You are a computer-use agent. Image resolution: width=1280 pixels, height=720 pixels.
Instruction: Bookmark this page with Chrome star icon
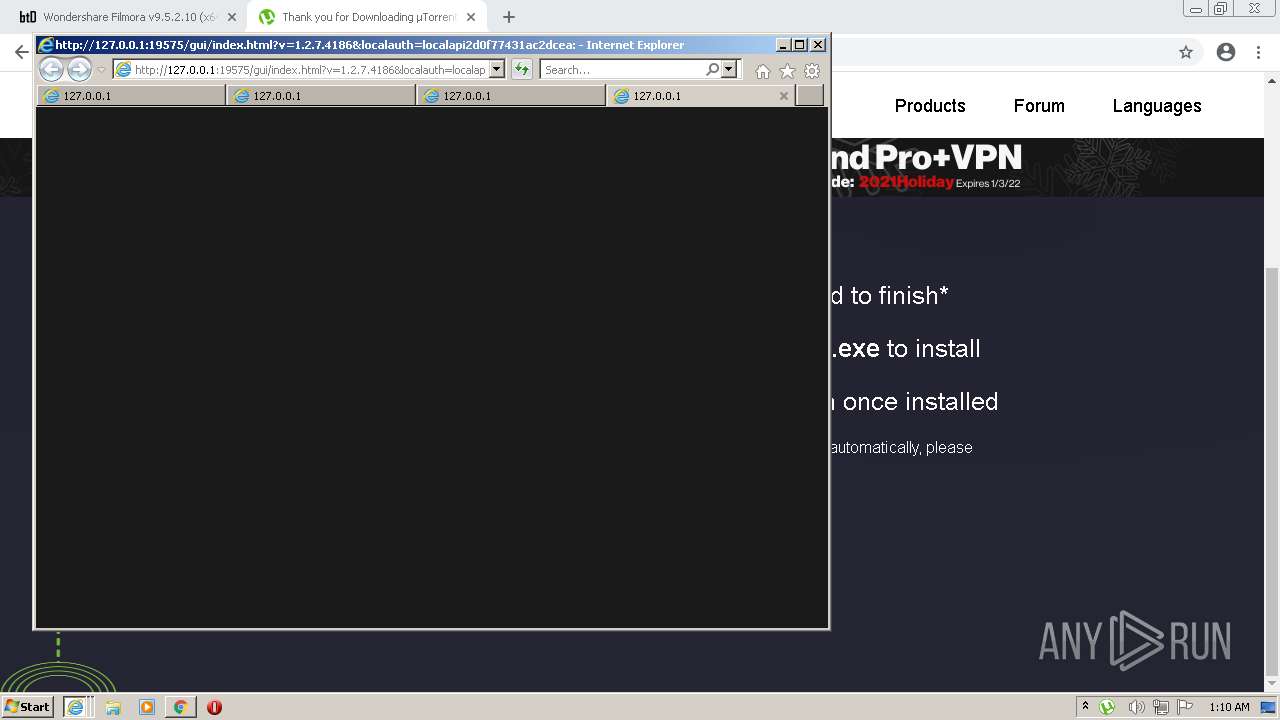coord(1186,52)
